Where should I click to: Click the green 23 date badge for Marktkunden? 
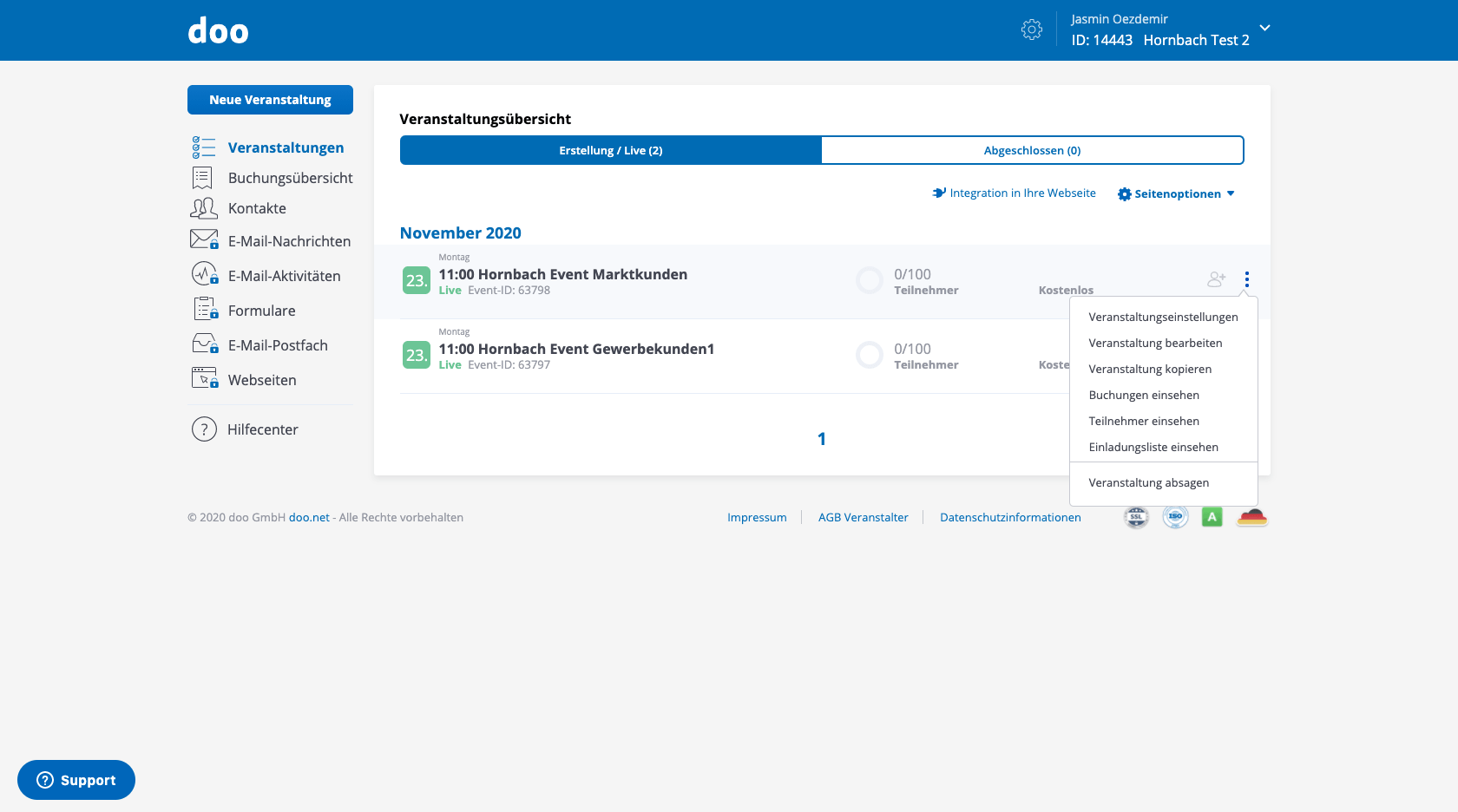click(417, 280)
